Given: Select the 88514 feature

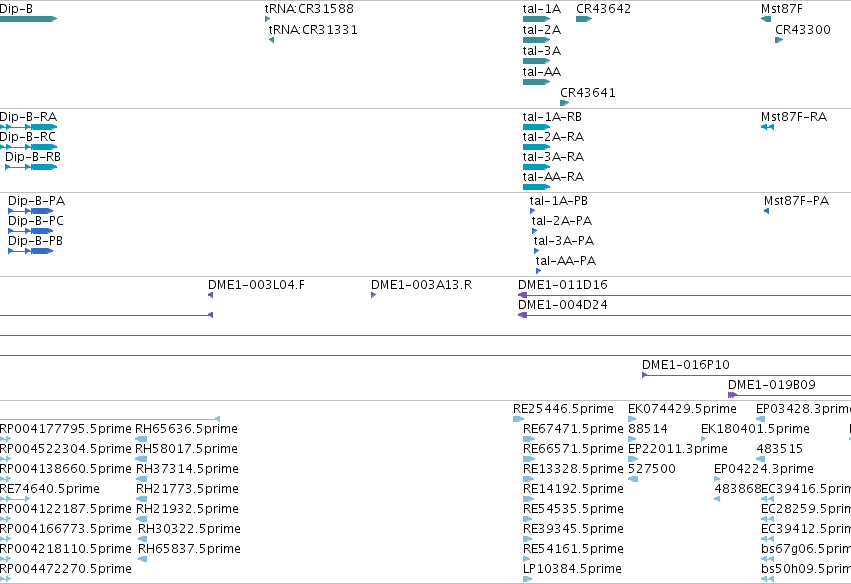Looking at the screenshot, I should click(x=633, y=439).
